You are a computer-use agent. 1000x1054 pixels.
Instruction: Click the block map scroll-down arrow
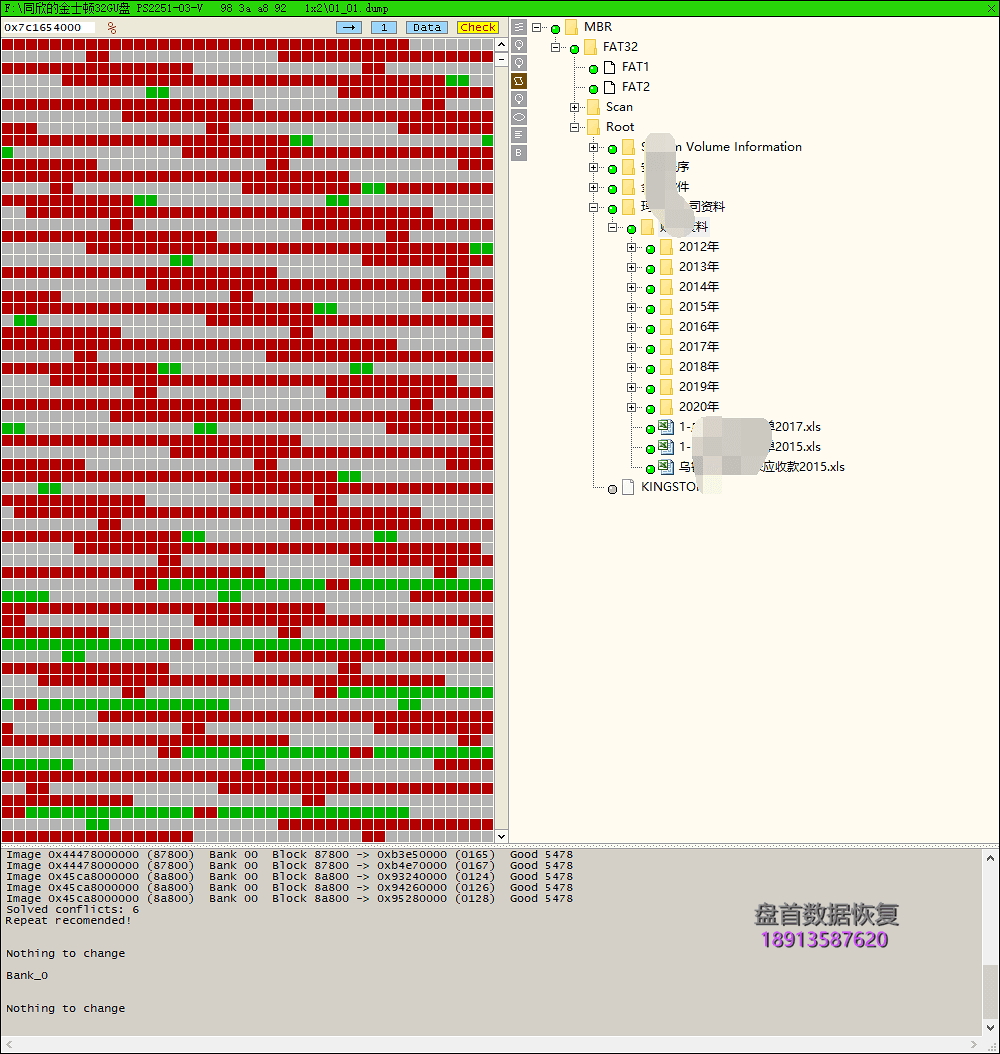pyautogui.click(x=501, y=836)
